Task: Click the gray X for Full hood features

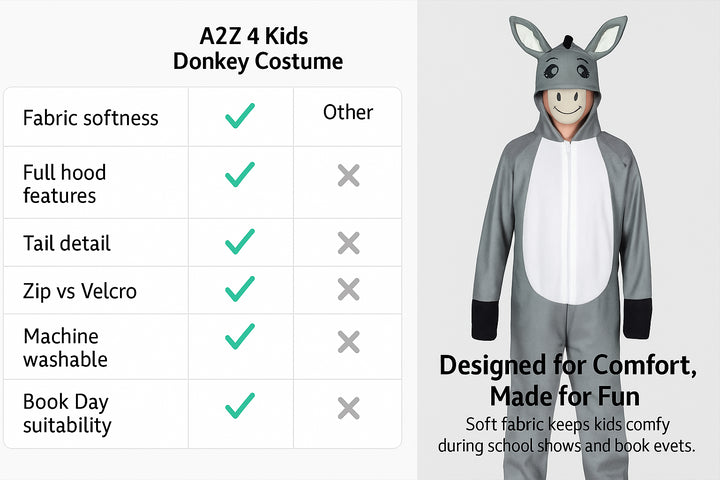Action: [x=349, y=175]
